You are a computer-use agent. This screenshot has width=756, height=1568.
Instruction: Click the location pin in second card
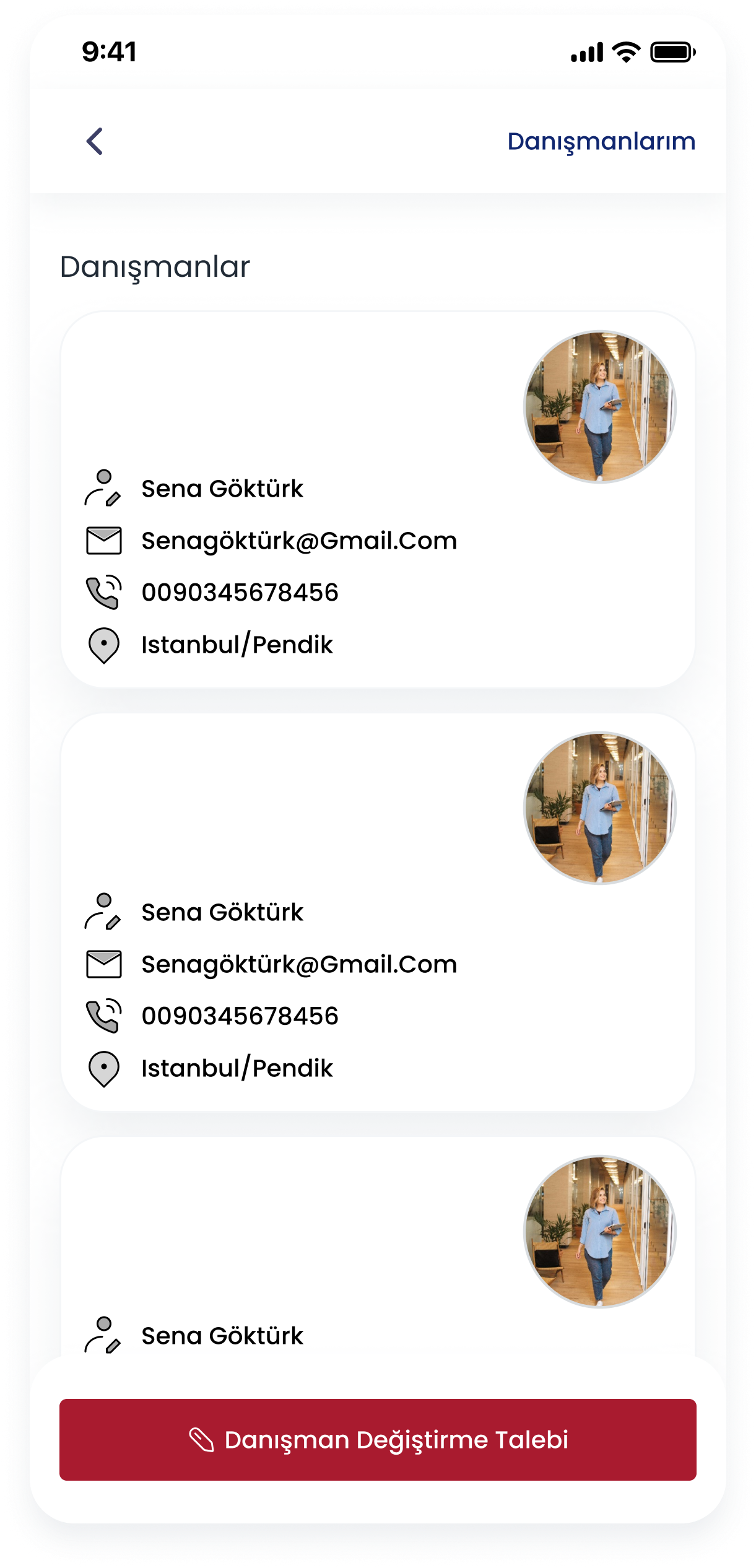[103, 1069]
